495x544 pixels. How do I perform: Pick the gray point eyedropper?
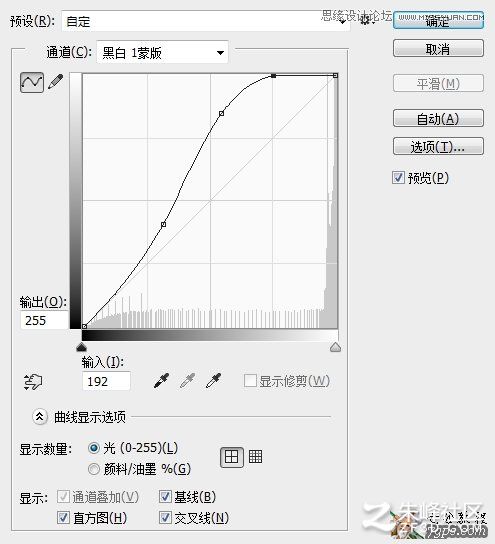pyautogui.click(x=187, y=380)
